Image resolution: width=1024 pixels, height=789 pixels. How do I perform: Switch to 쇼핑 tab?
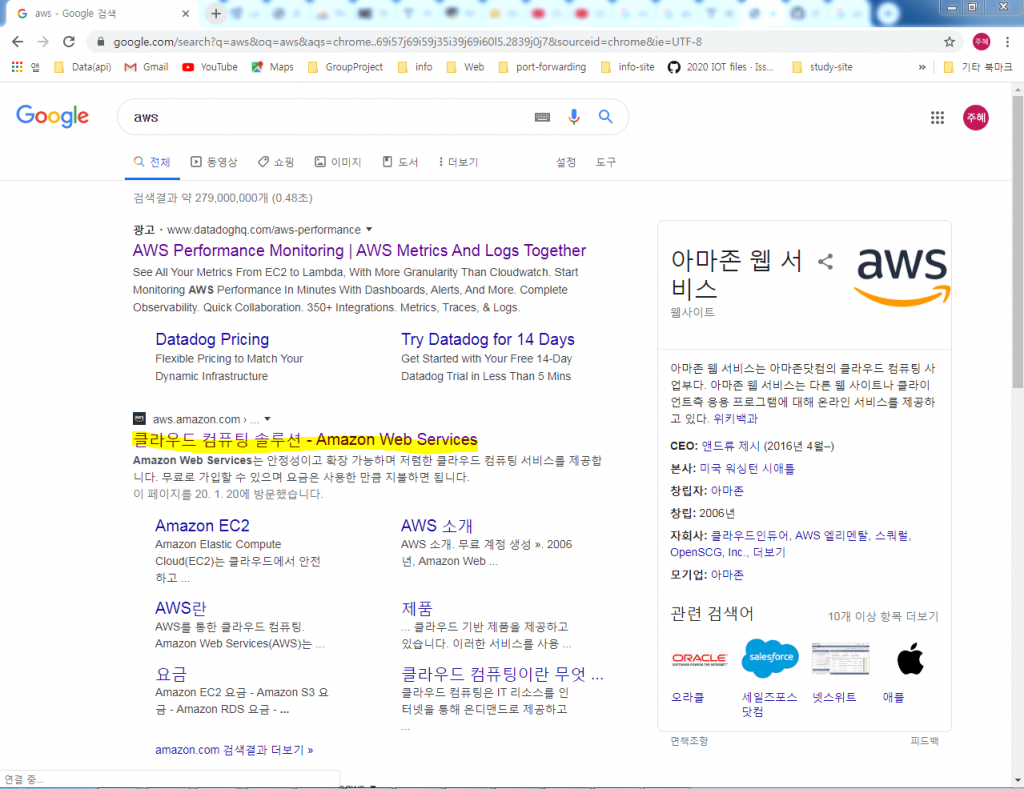tap(276, 162)
